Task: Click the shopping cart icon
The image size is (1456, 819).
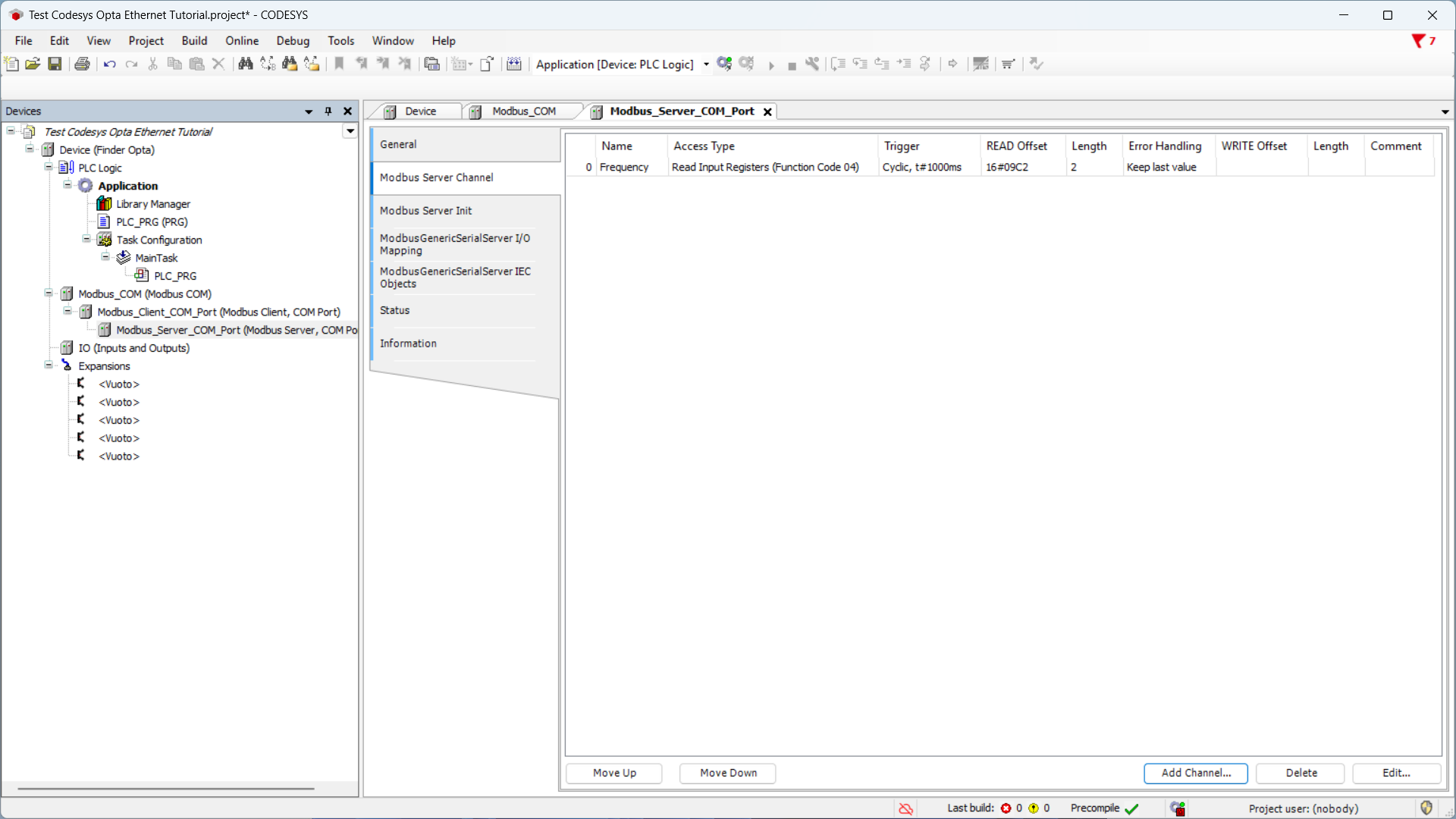Action: [1008, 64]
